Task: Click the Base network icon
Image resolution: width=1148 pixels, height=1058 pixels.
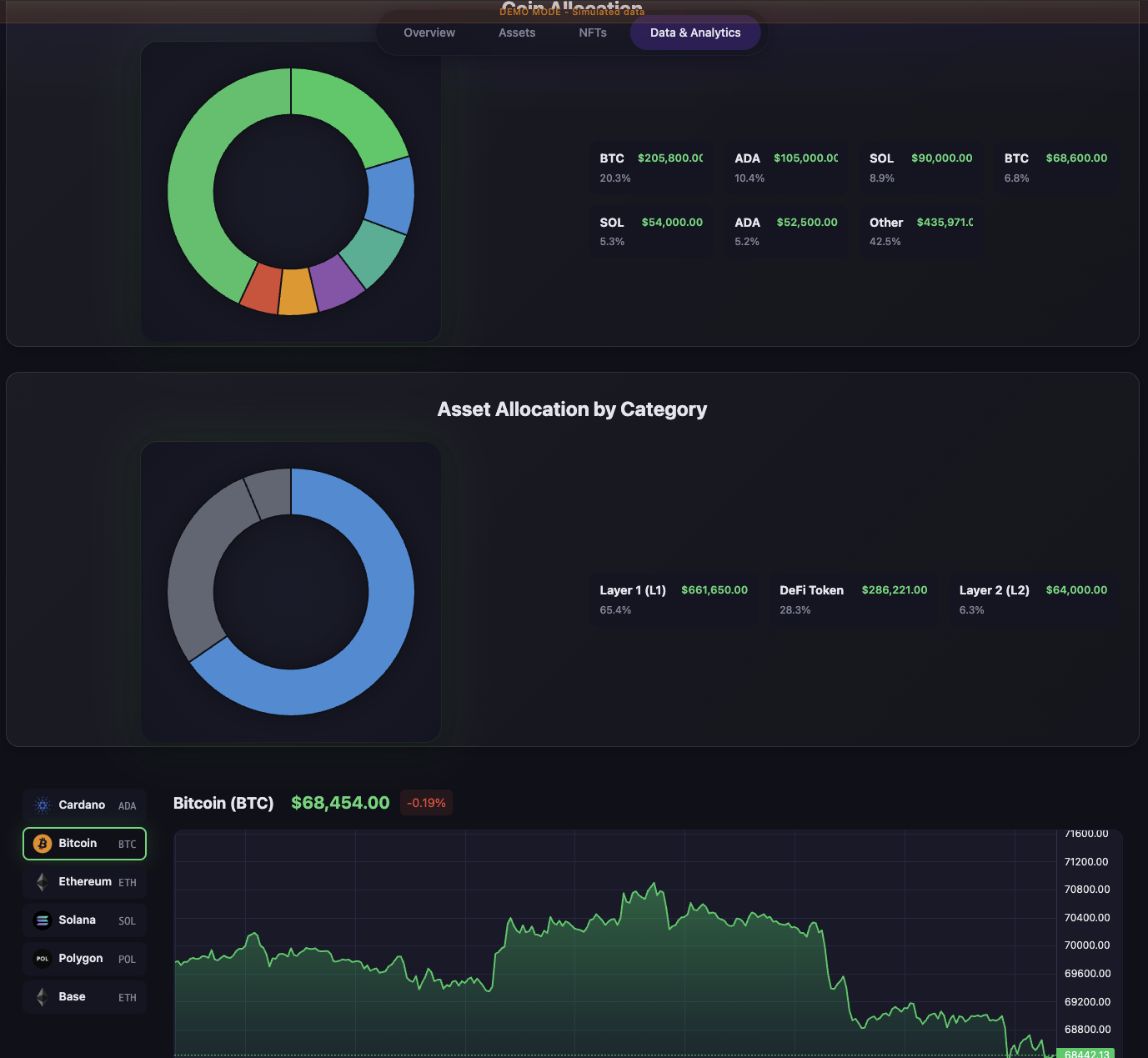Action: point(41,996)
